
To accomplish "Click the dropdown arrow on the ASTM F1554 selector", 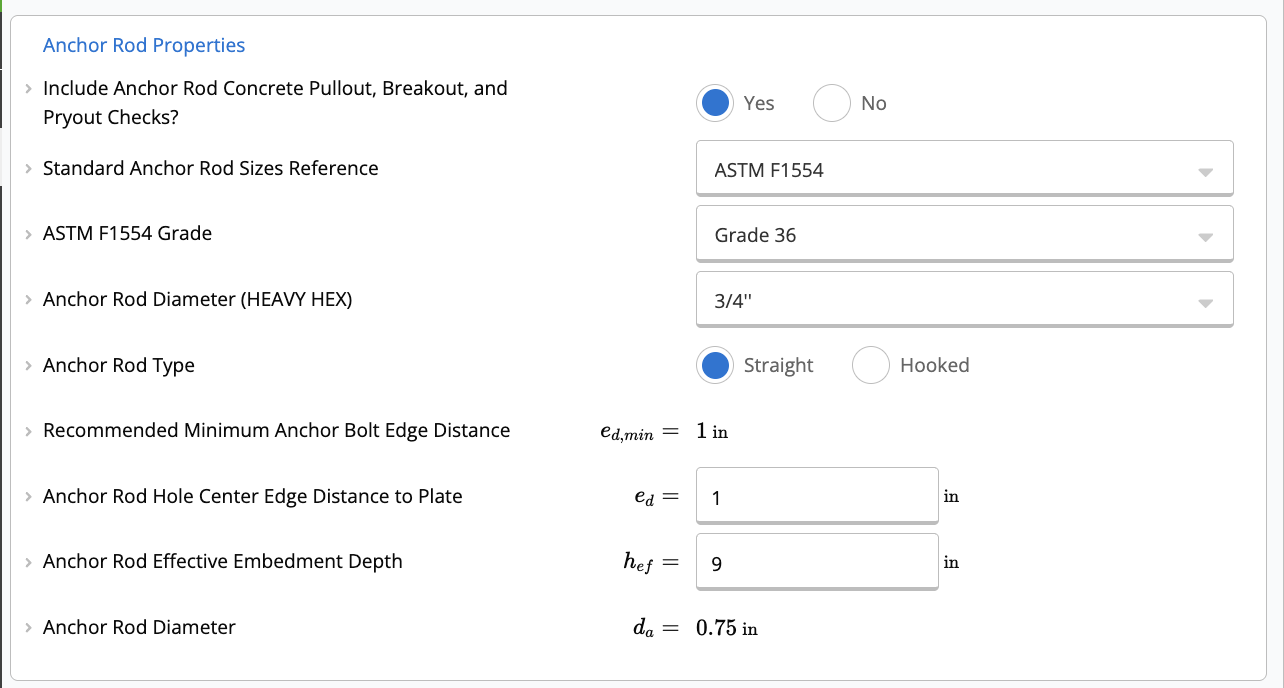I will pos(1208,168).
